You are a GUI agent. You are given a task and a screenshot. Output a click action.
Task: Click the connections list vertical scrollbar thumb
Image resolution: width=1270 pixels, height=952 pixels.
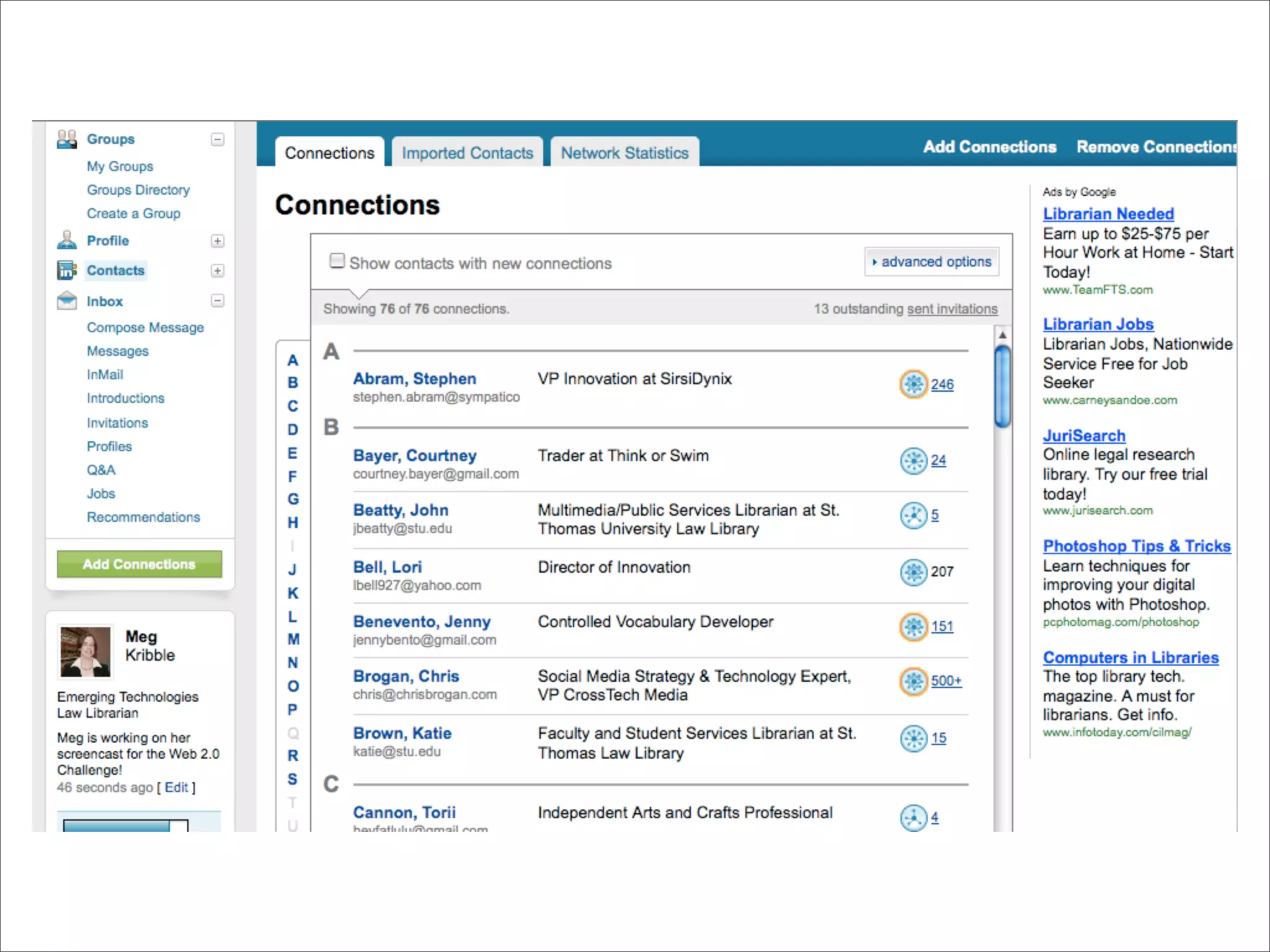[1002, 387]
